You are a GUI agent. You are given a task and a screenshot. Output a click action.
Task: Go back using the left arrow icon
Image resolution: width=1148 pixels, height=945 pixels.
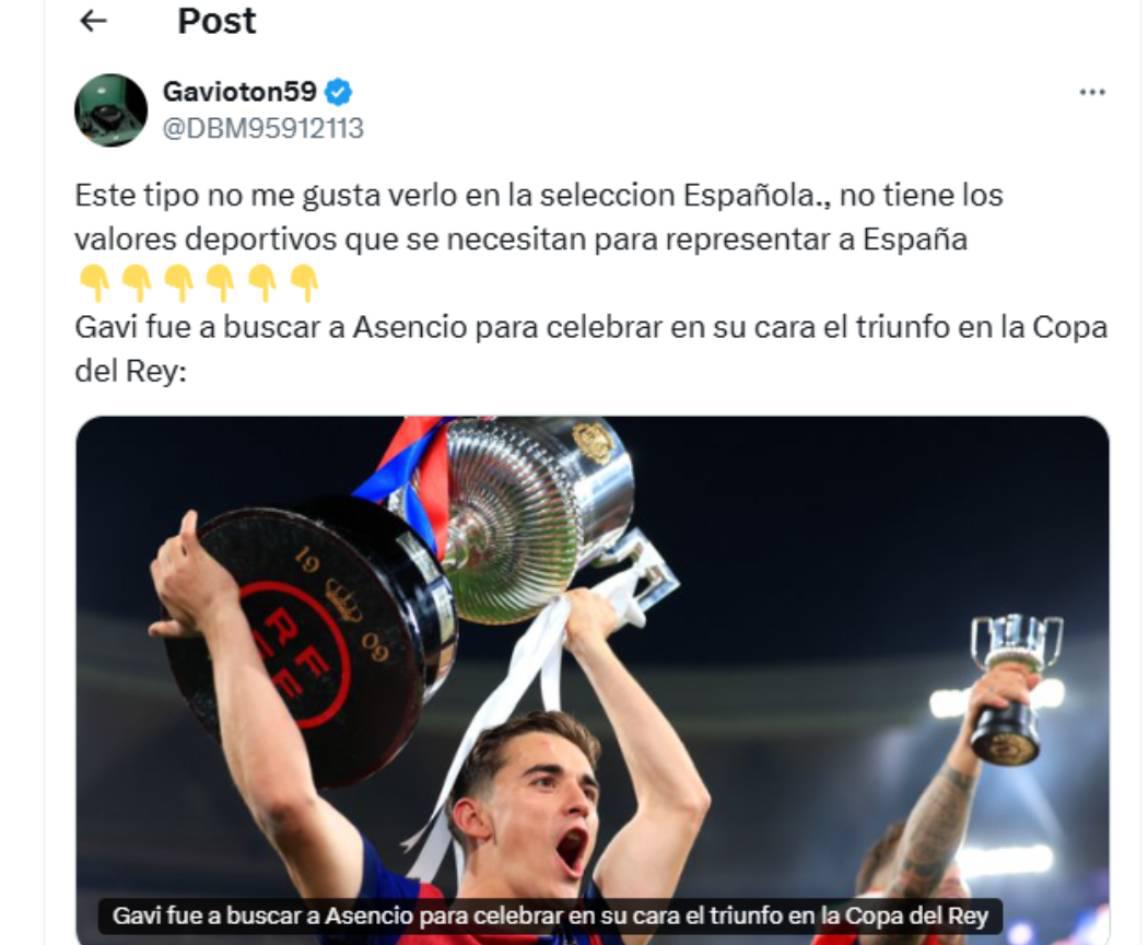(93, 21)
